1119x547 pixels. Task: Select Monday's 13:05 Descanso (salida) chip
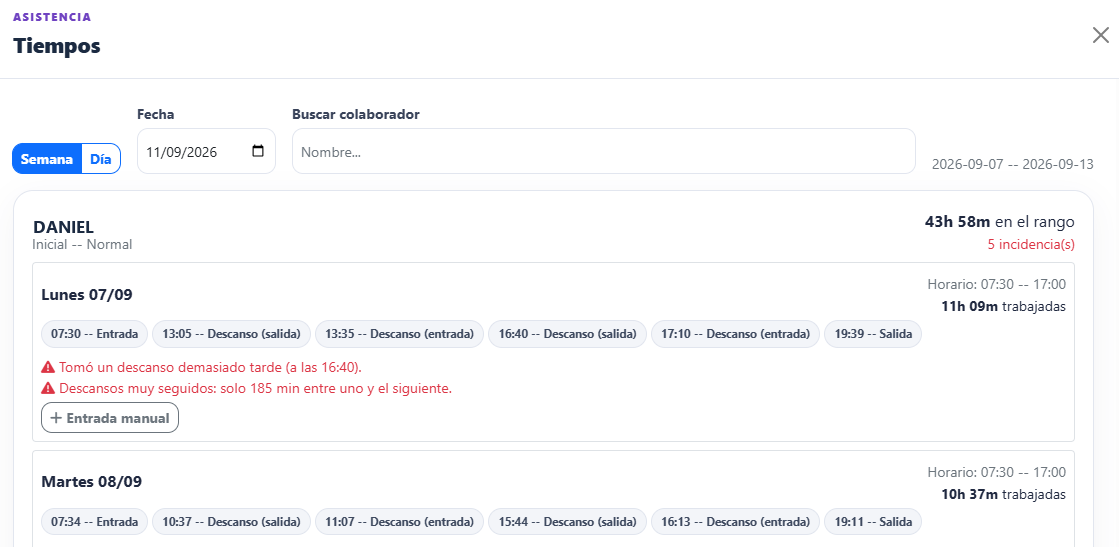pyautogui.click(x=231, y=334)
